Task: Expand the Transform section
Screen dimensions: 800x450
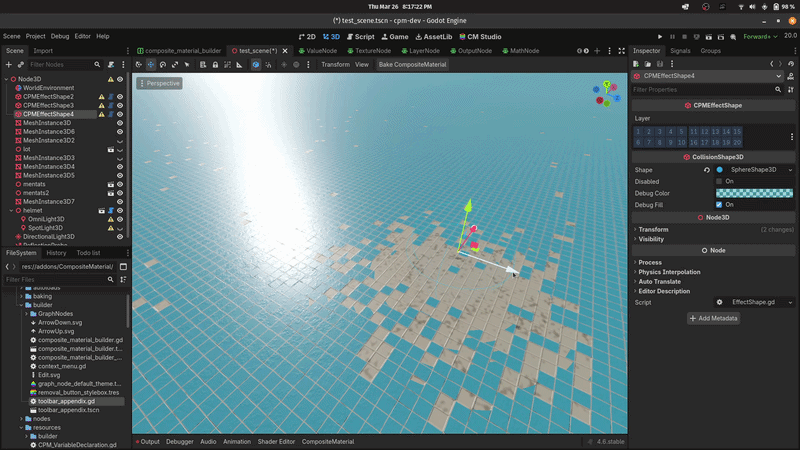Action: click(x=654, y=229)
